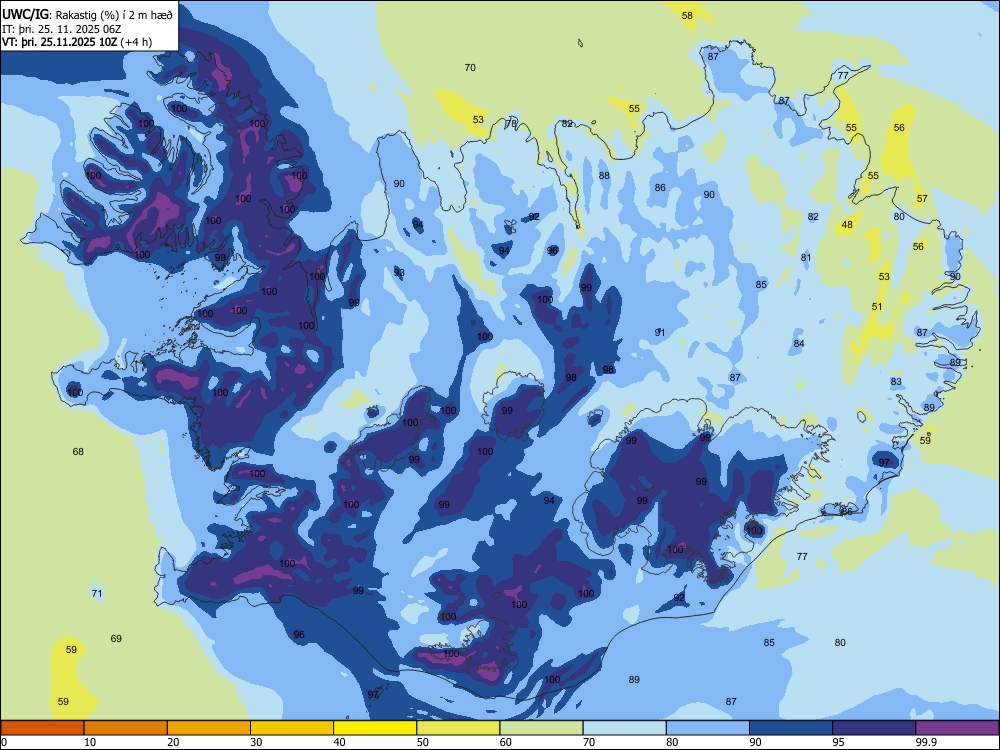Click the legend label 20
This screenshot has height=750, width=1000.
pos(173,742)
